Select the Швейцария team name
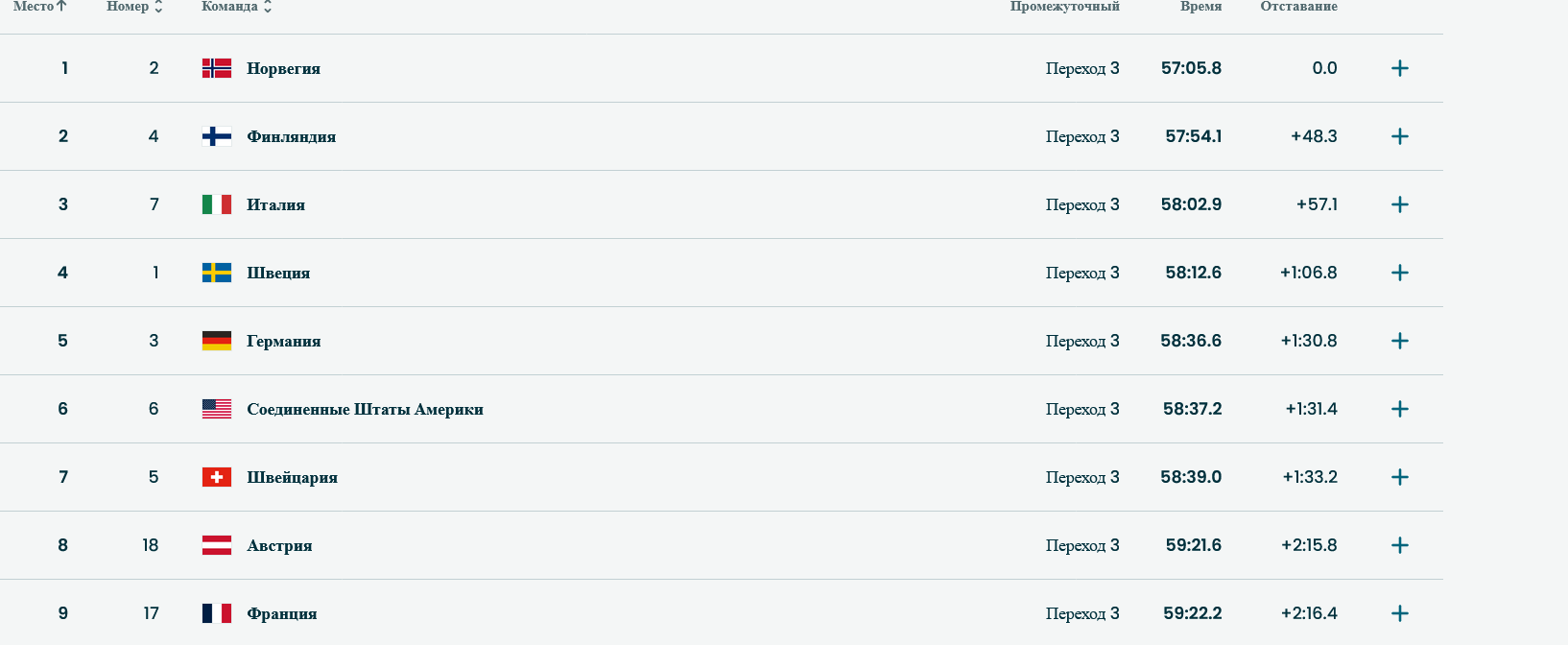Screen dimensions: 1568x645 click(x=292, y=477)
